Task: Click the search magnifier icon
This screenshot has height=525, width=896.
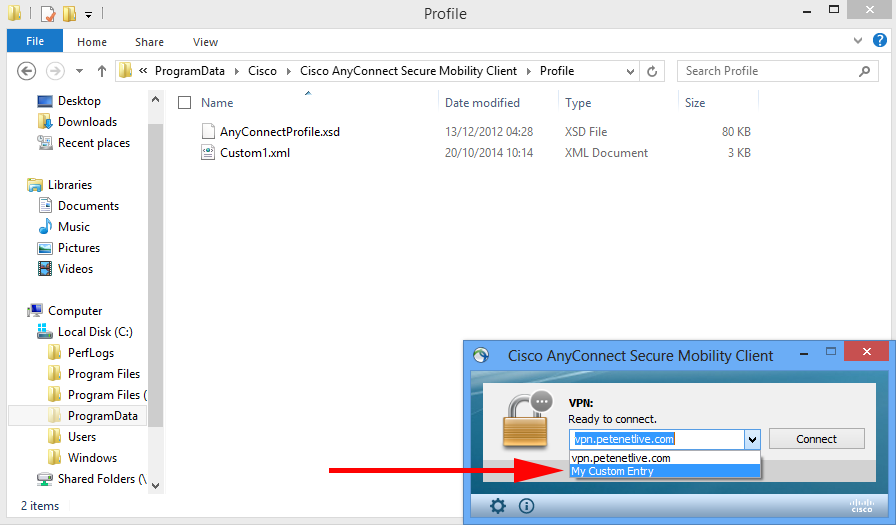Action: pyautogui.click(x=865, y=71)
